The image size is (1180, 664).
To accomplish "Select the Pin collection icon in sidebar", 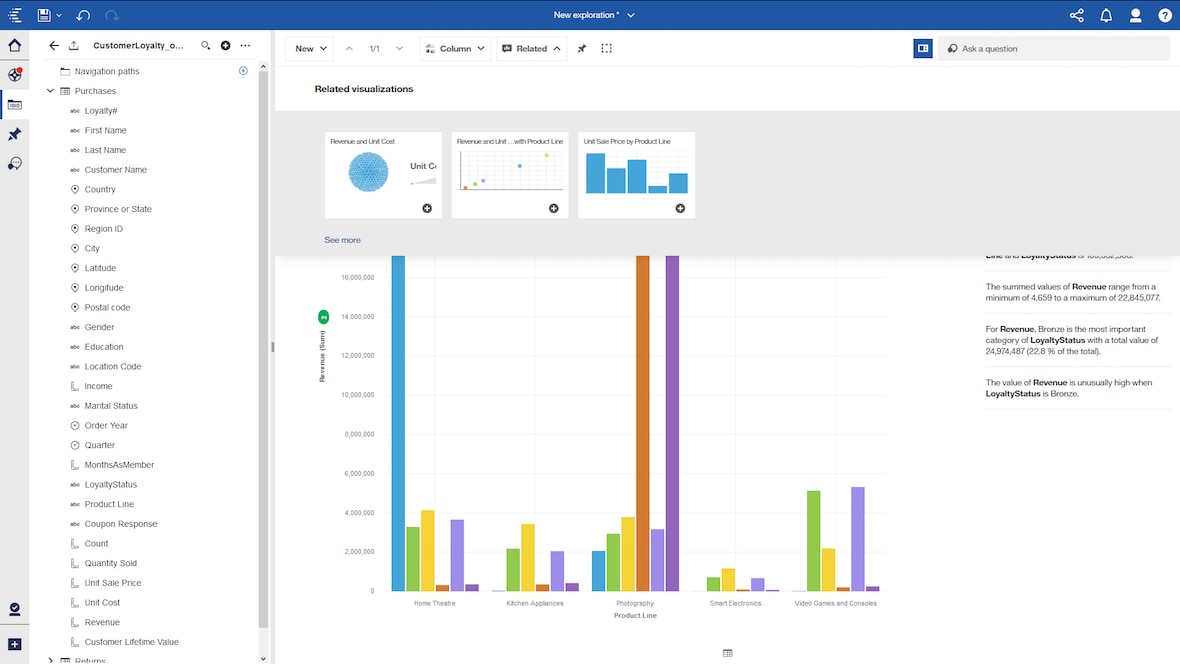I will pos(14,134).
